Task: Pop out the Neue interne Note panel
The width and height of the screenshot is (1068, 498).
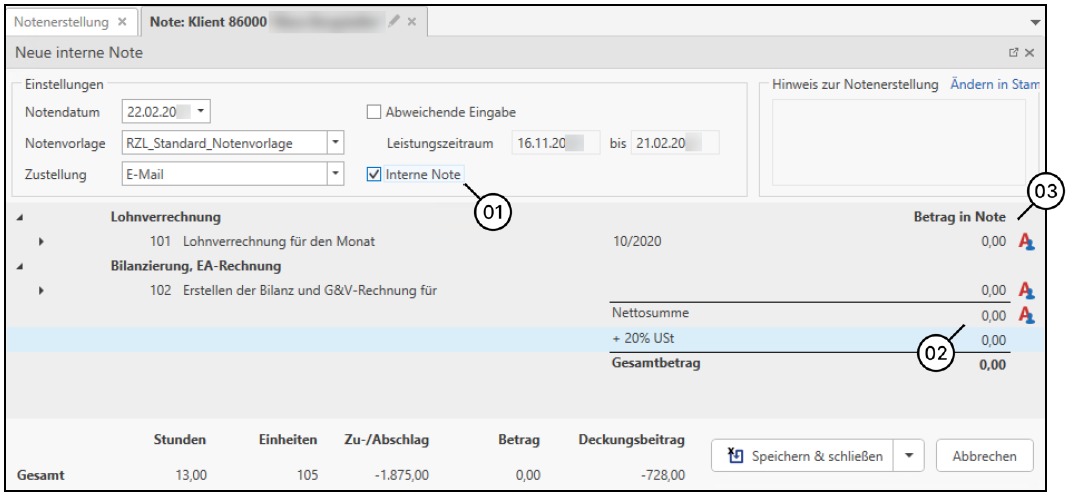Action: [x=1013, y=52]
